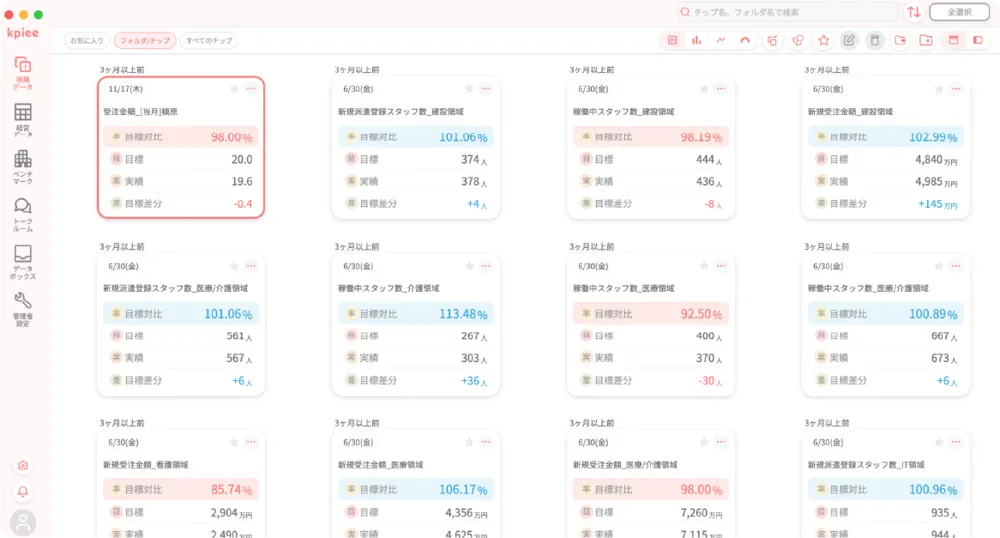Click the edit pencil icon in toolbar
The image size is (1000, 538).
[849, 40]
